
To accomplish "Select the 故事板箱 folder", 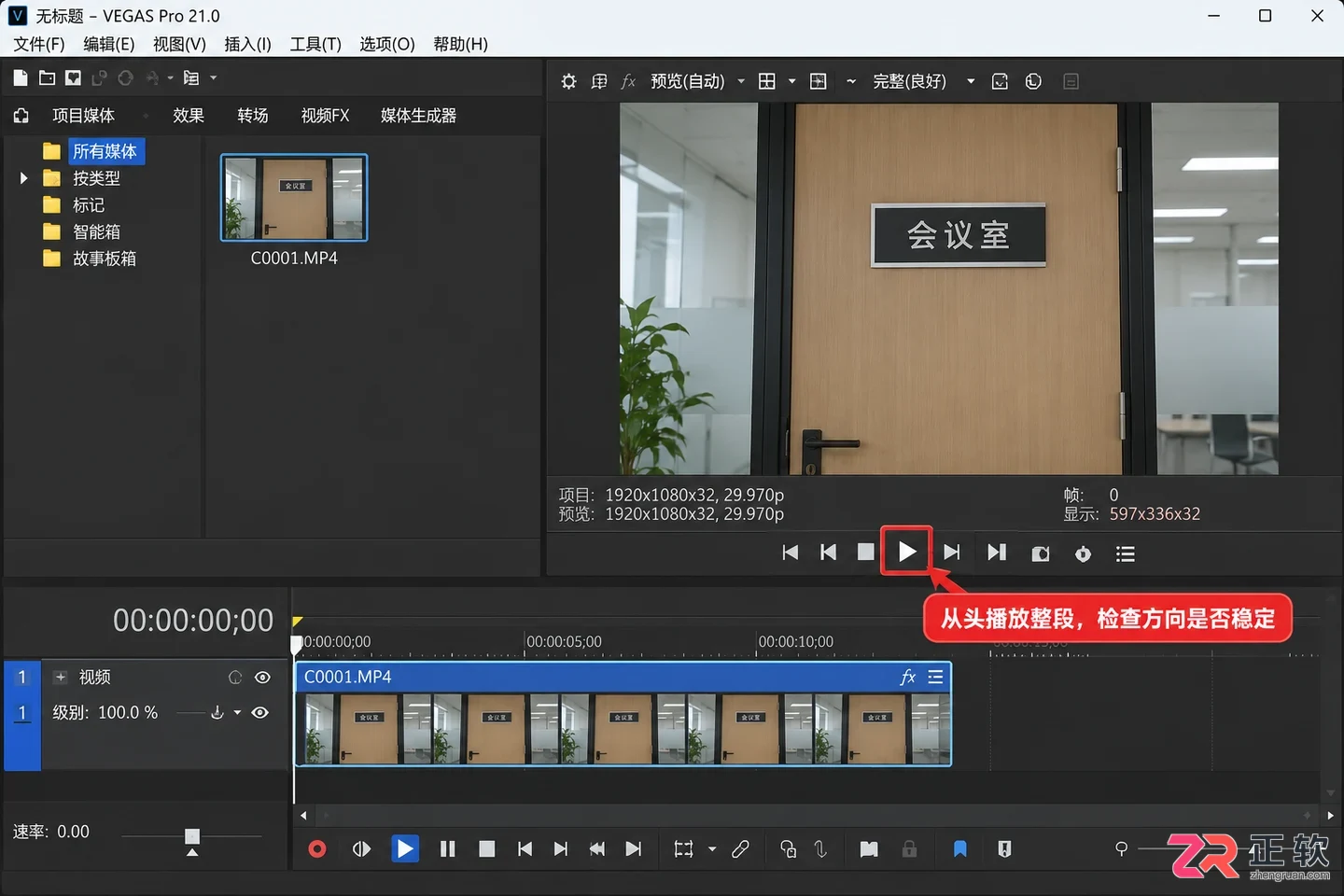I will [x=105, y=259].
